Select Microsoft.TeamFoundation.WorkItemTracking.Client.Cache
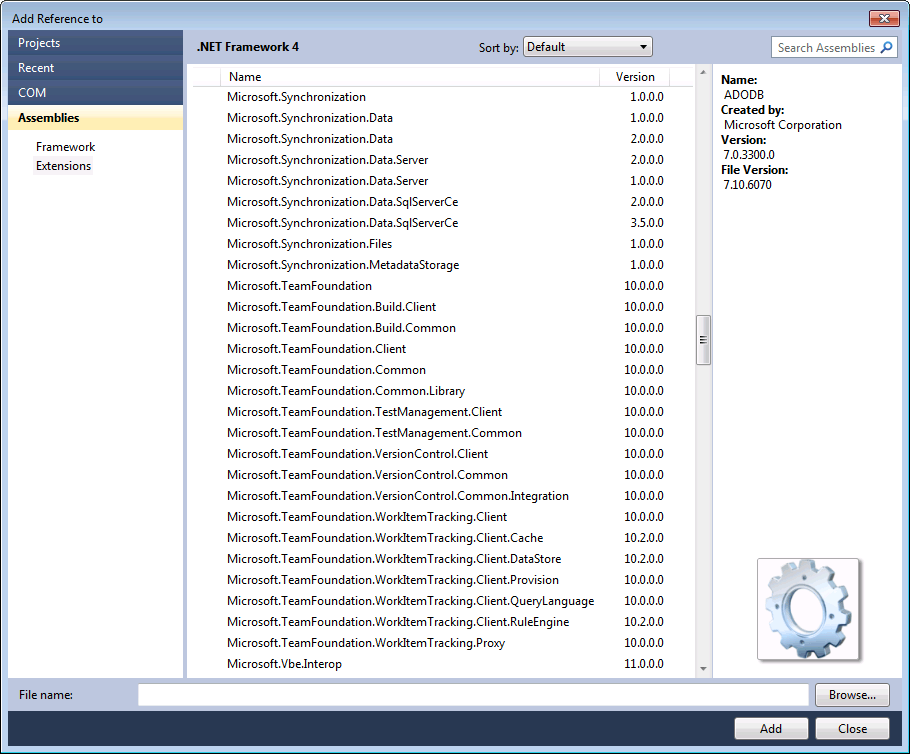 tap(443, 538)
